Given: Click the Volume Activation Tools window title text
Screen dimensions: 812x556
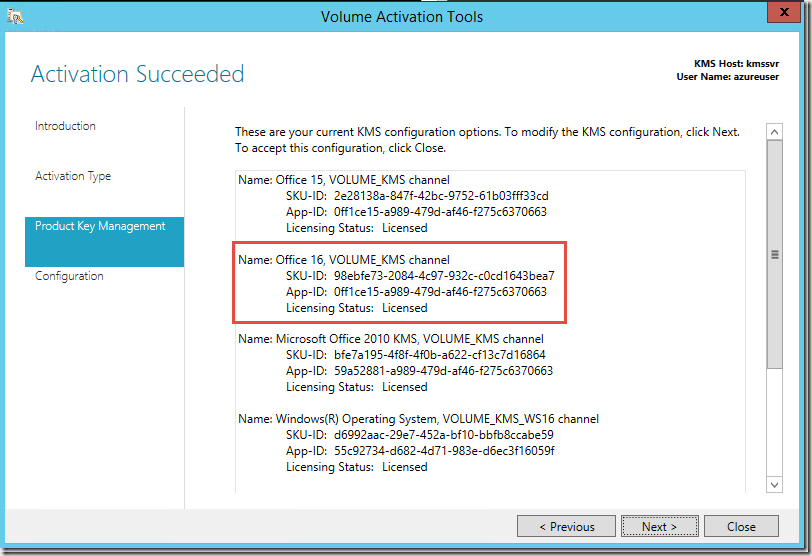Looking at the screenshot, I should click(402, 16).
